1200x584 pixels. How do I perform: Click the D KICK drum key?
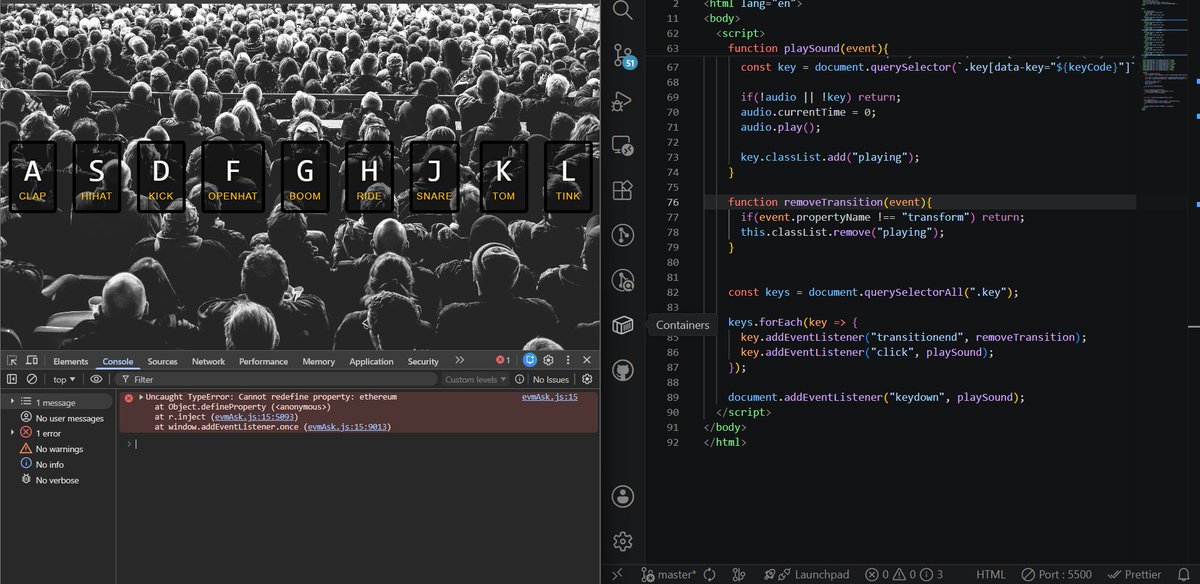(x=160, y=177)
